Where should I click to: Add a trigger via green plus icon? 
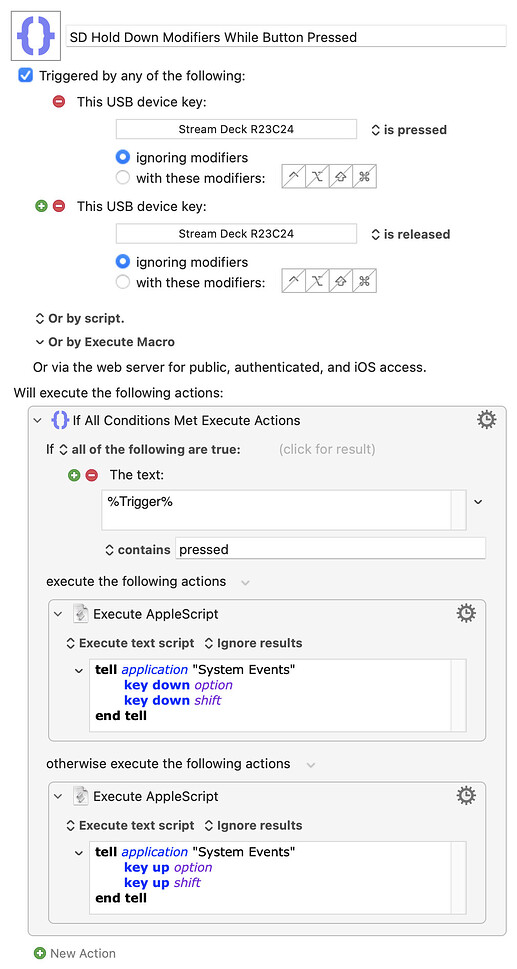coord(41,206)
